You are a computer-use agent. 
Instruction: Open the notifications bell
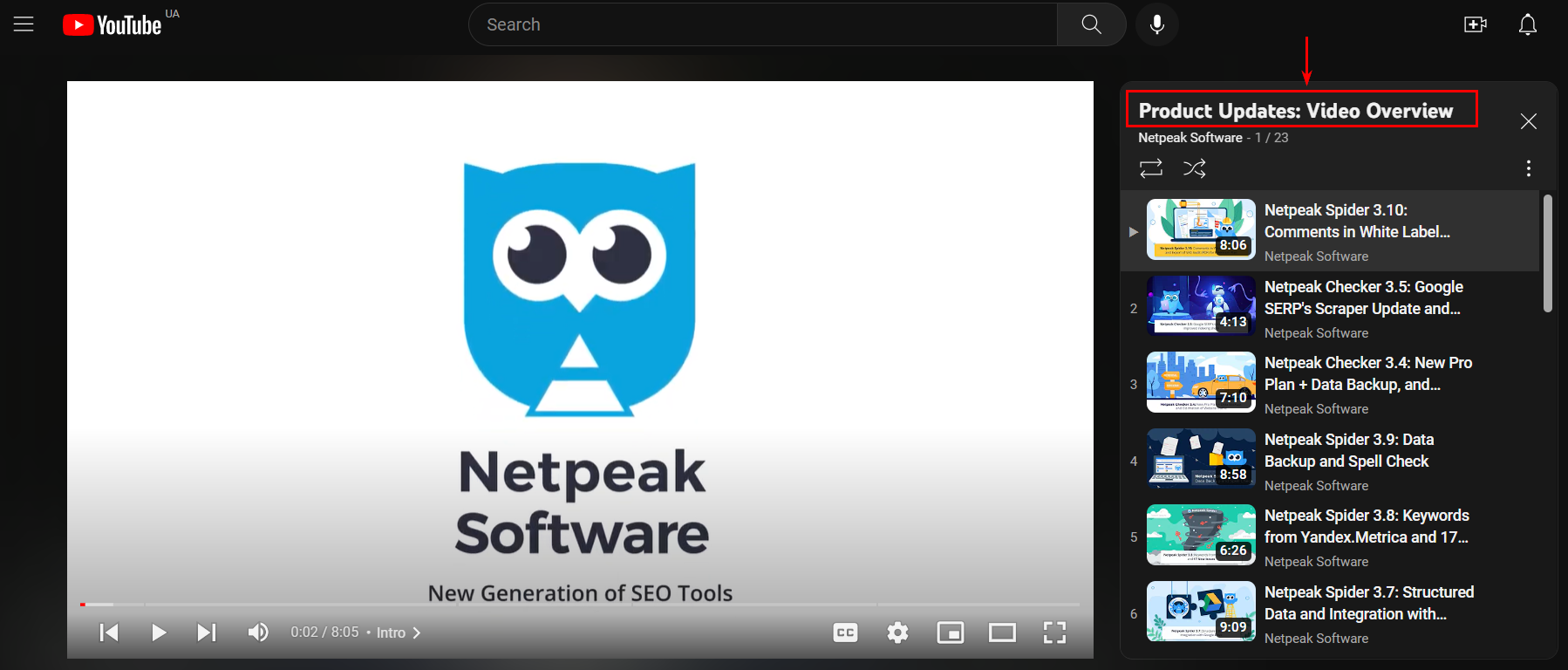pyautogui.click(x=1527, y=24)
